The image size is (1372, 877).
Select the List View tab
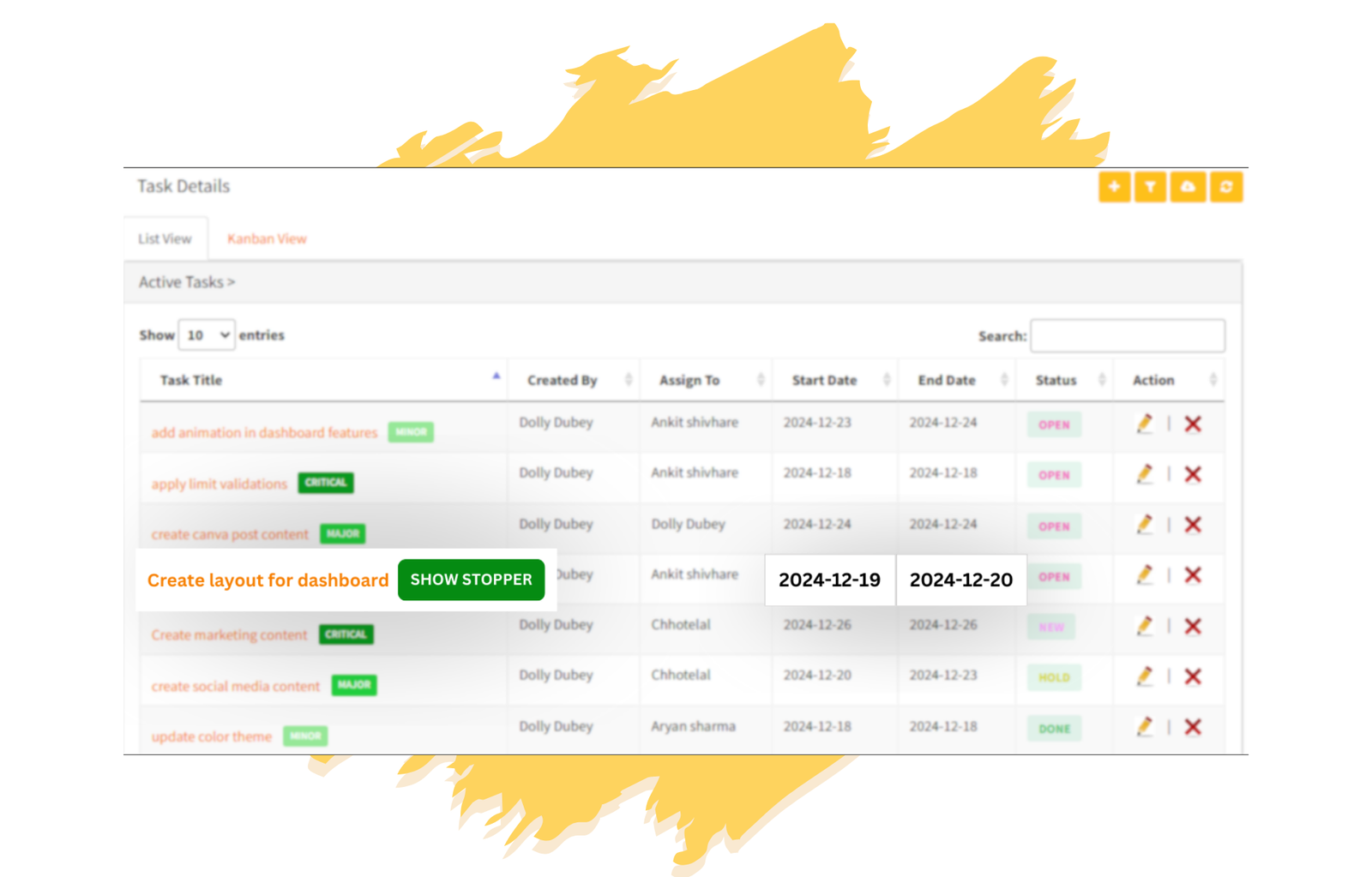165,239
